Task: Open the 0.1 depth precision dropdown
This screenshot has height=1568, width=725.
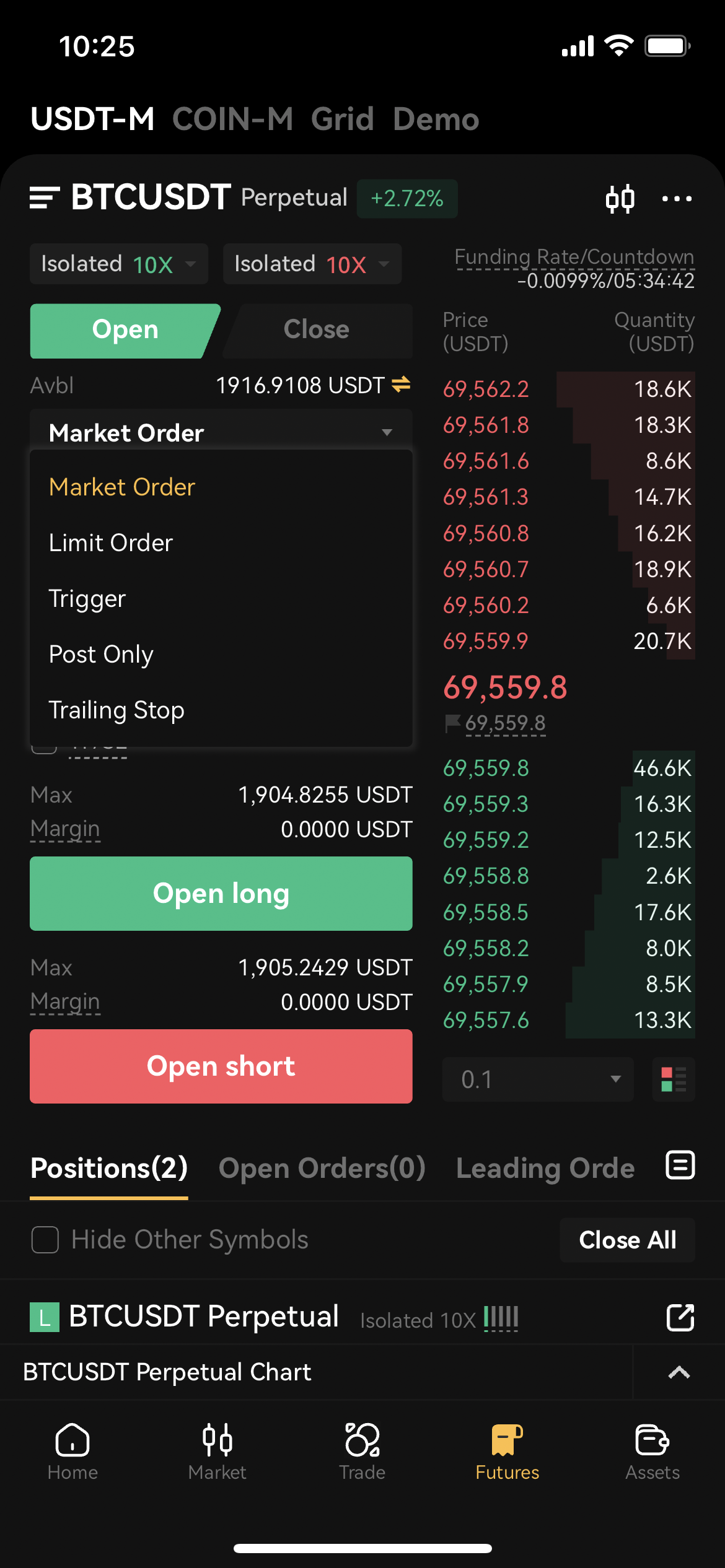Action: coord(538,1079)
